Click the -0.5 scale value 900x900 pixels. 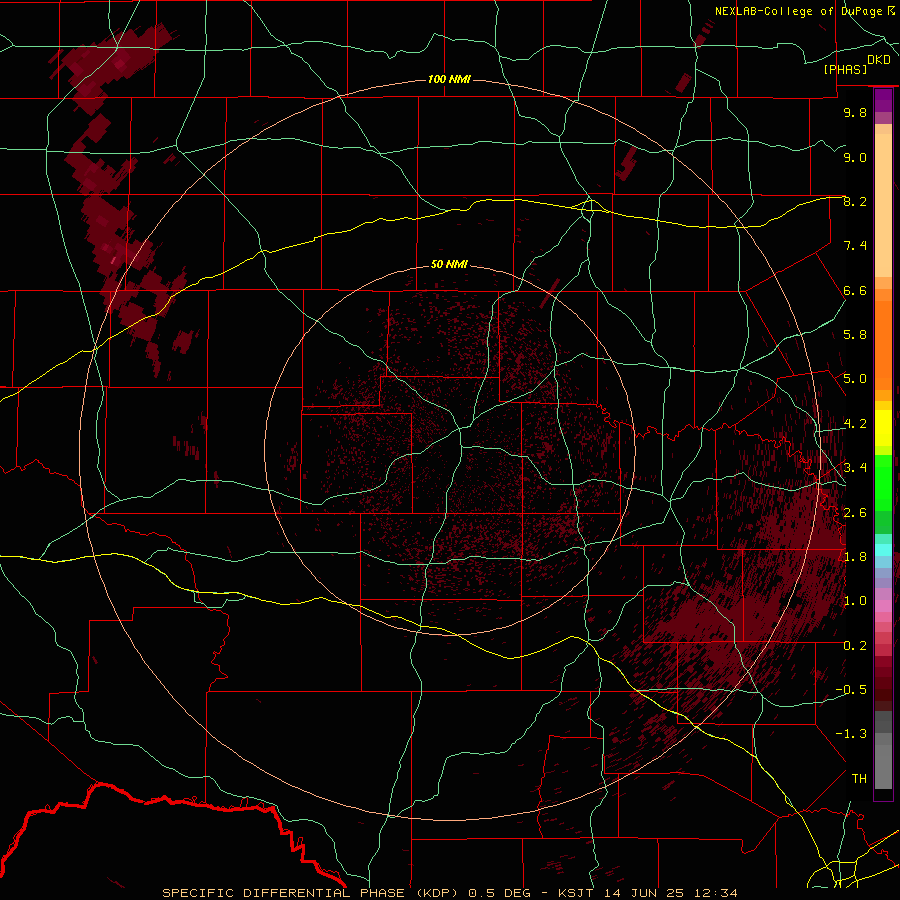coord(851,690)
